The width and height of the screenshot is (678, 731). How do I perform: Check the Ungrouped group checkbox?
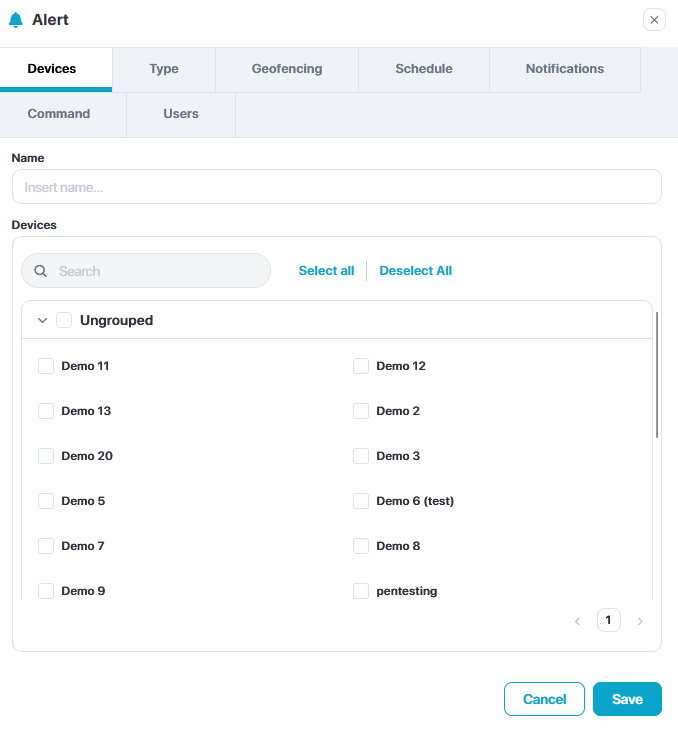(x=64, y=321)
